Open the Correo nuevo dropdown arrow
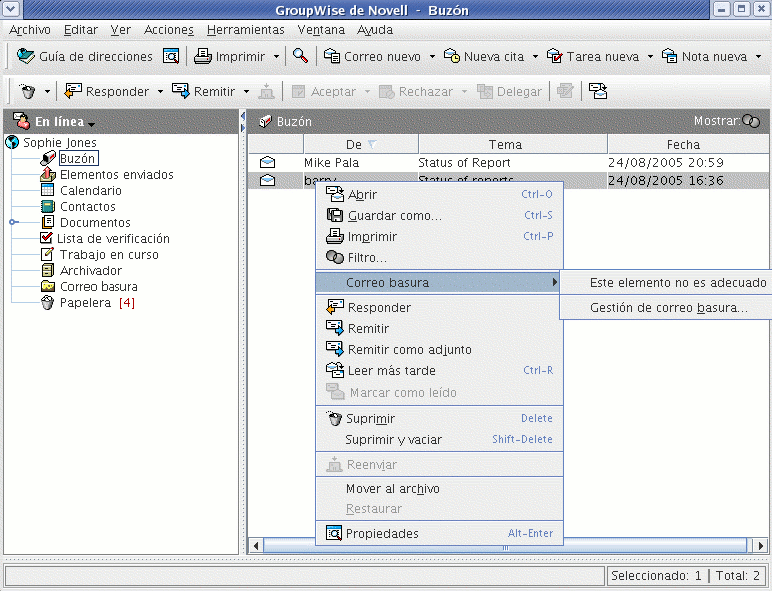772x591 pixels. 432,57
